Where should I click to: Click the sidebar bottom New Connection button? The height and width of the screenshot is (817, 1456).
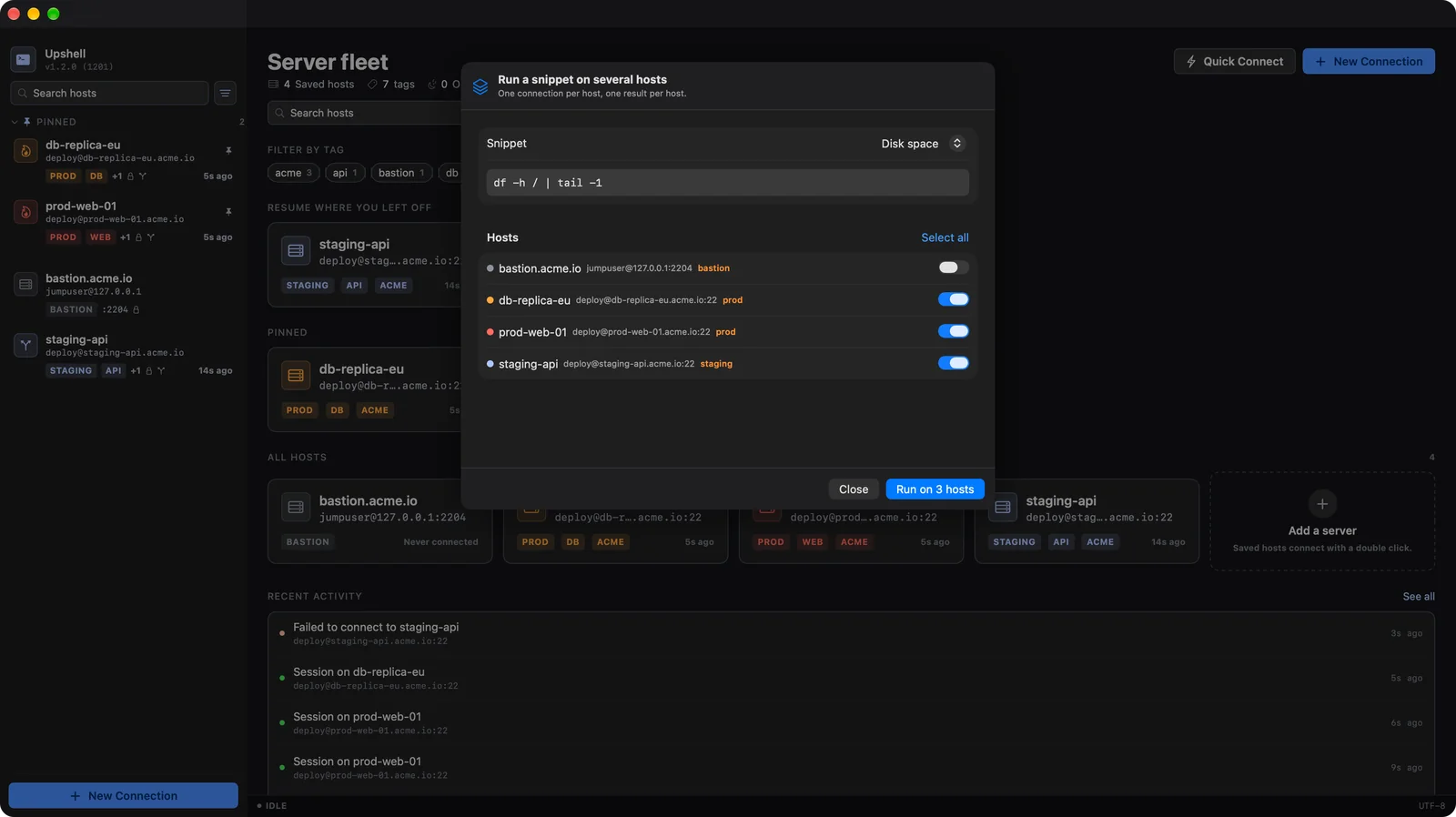point(124,796)
